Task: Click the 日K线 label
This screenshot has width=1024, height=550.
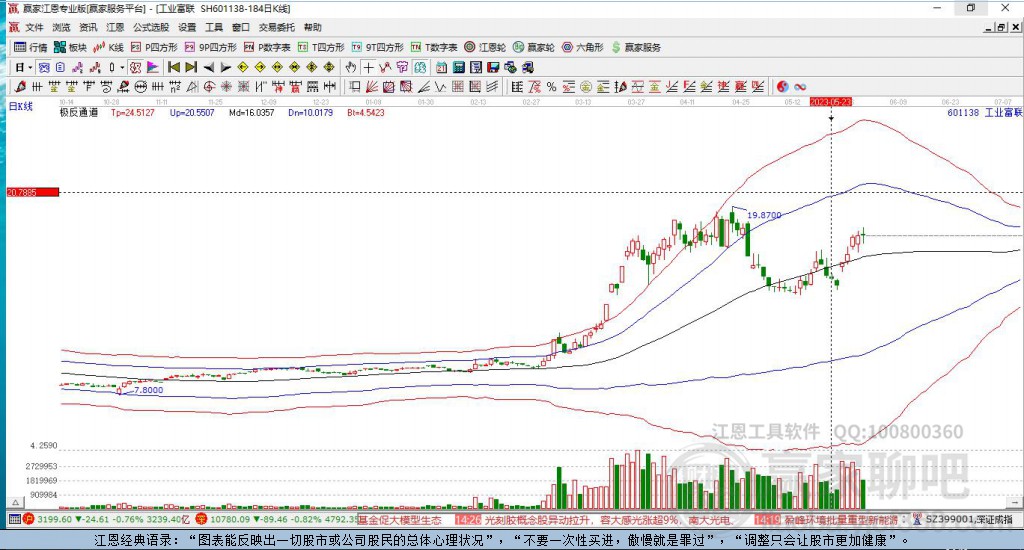Action: coord(20,106)
